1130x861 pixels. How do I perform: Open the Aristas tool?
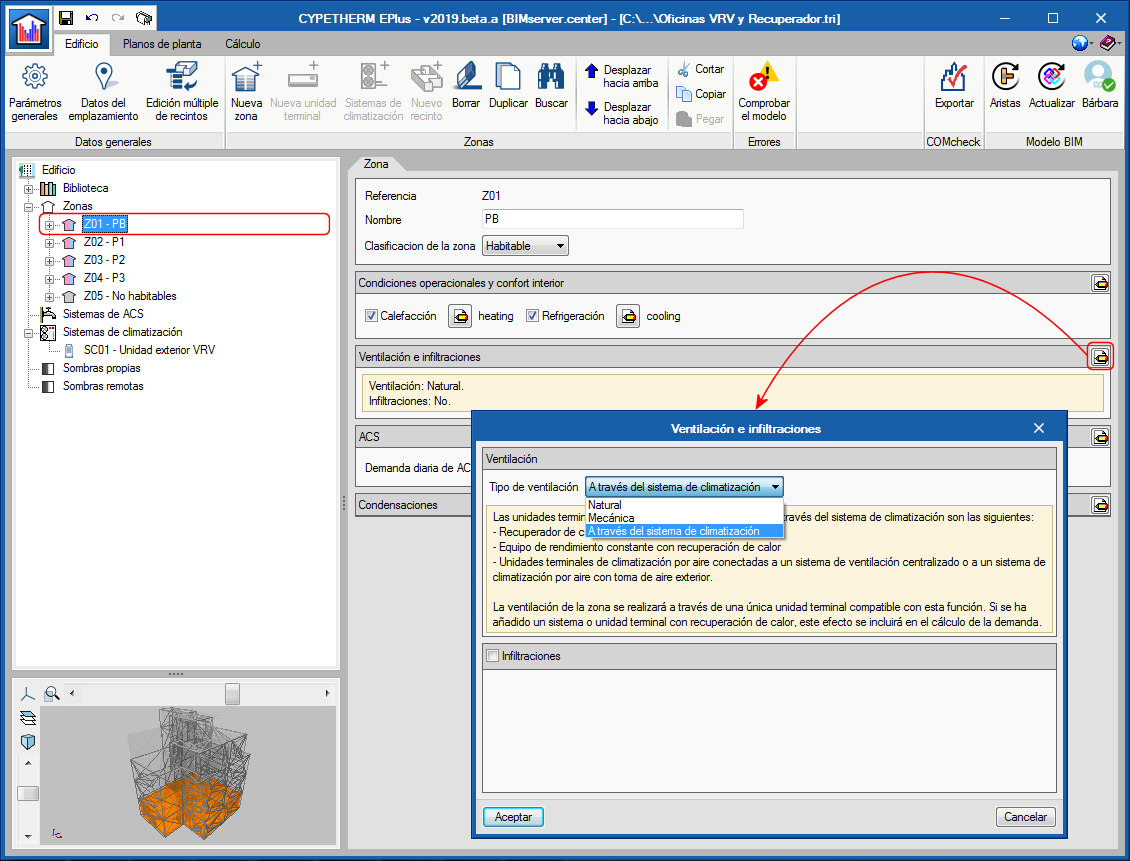tap(1005, 86)
